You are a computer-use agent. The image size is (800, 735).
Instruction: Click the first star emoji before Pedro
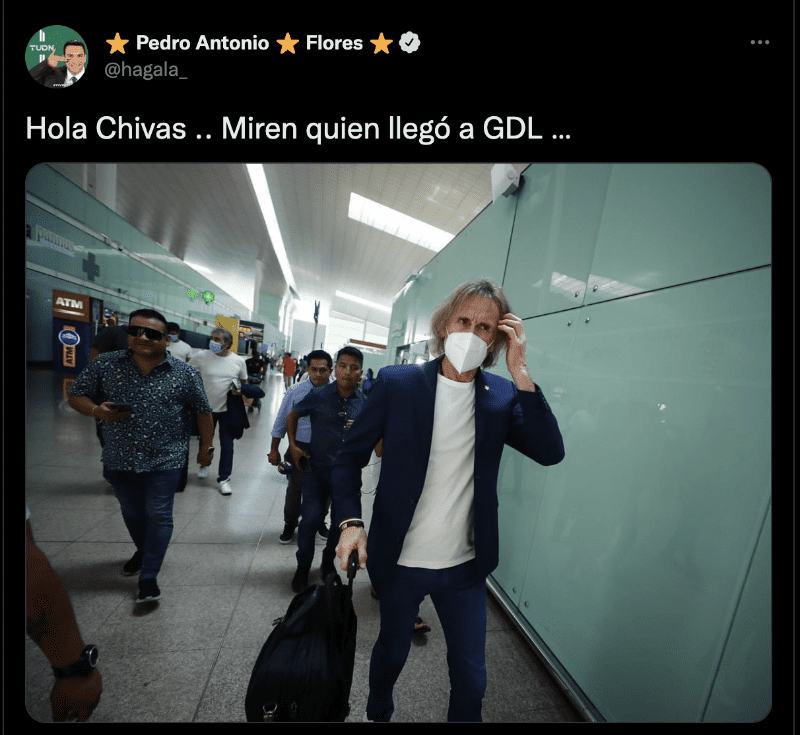[x=117, y=43]
